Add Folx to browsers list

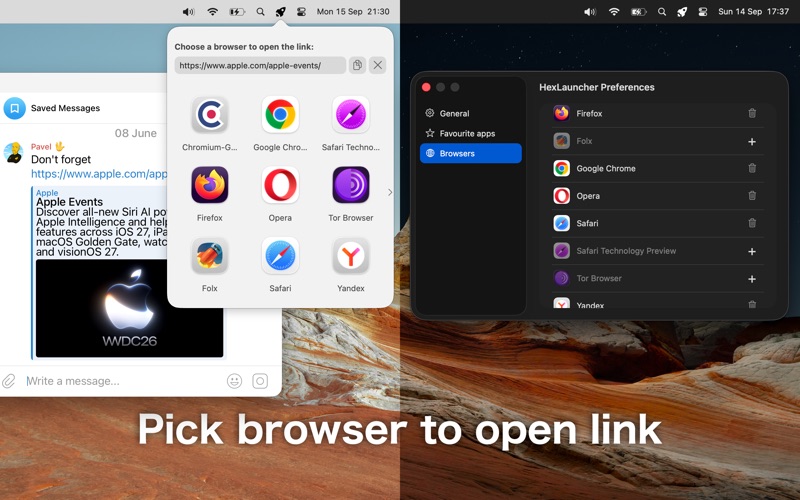point(752,141)
